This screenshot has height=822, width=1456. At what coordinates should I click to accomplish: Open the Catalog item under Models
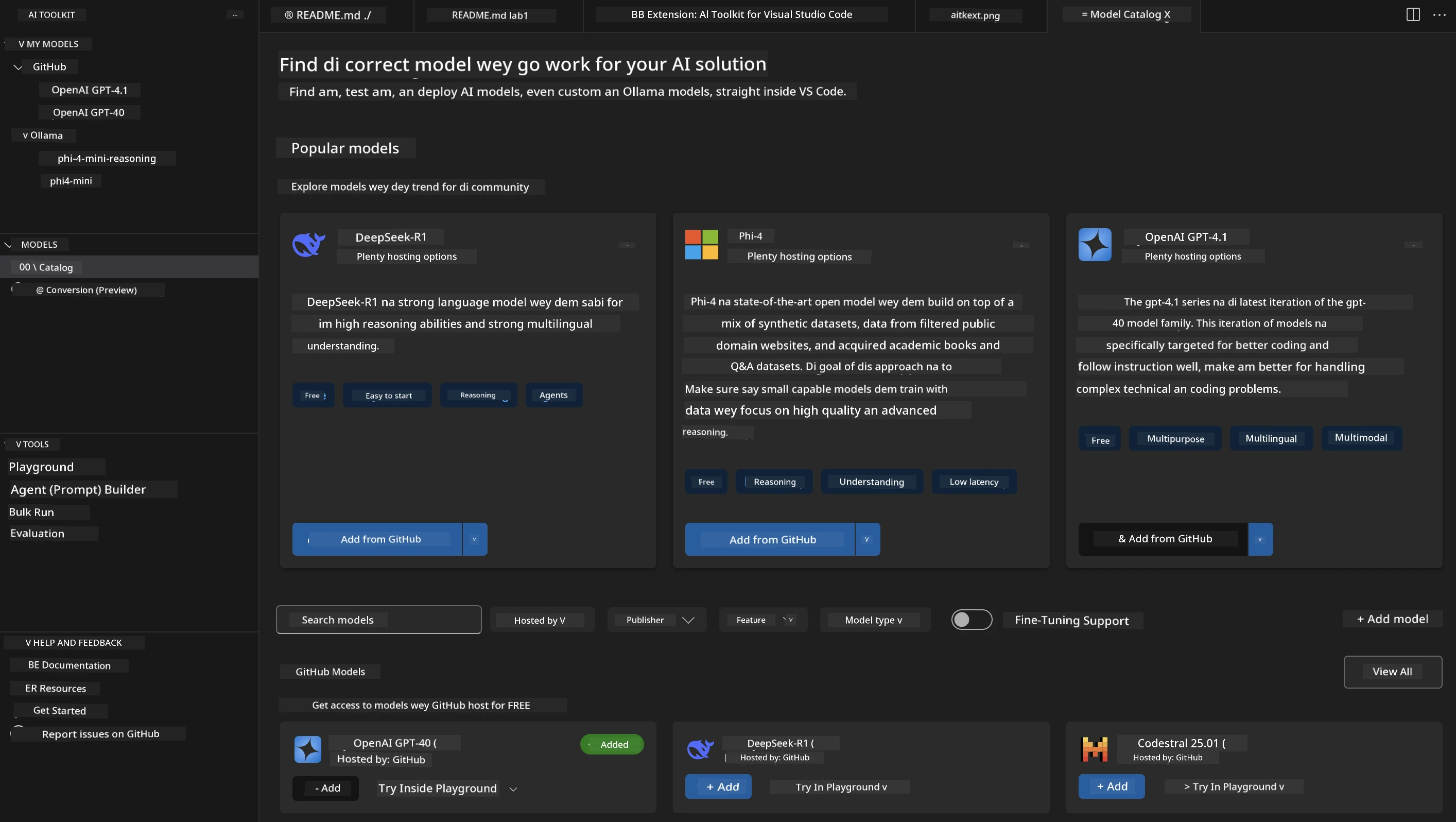click(x=129, y=267)
